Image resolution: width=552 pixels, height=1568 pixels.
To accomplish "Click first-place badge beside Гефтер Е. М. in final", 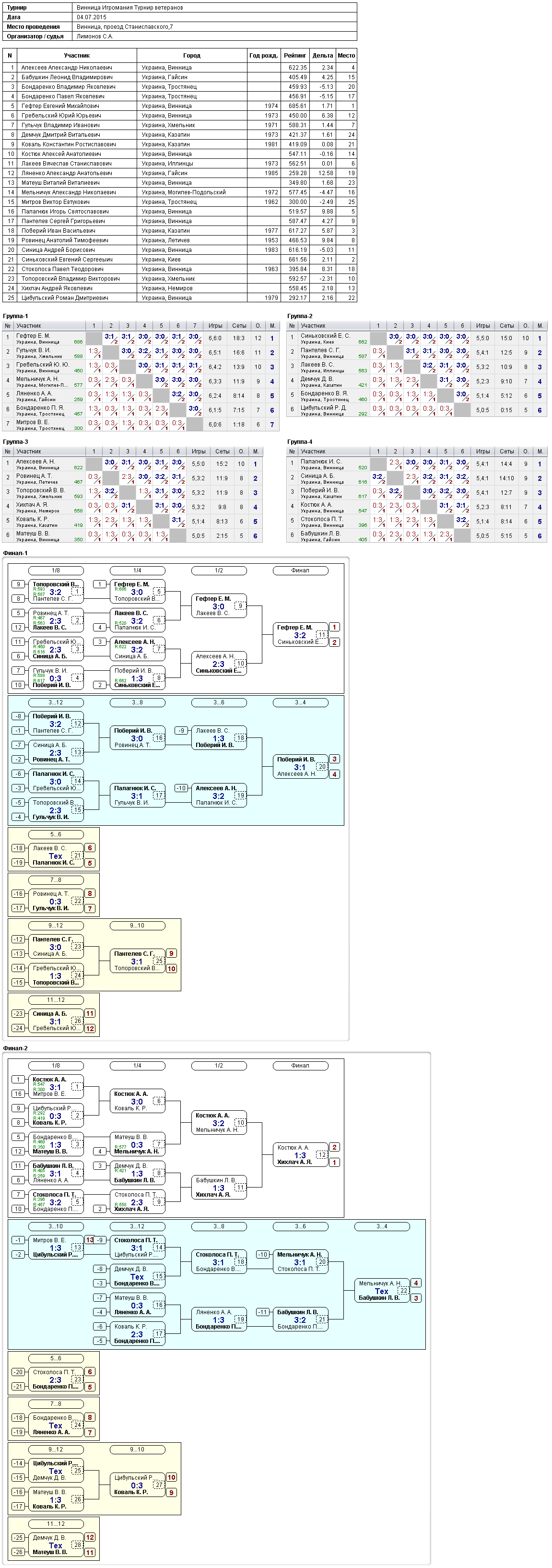I will [x=335, y=627].
